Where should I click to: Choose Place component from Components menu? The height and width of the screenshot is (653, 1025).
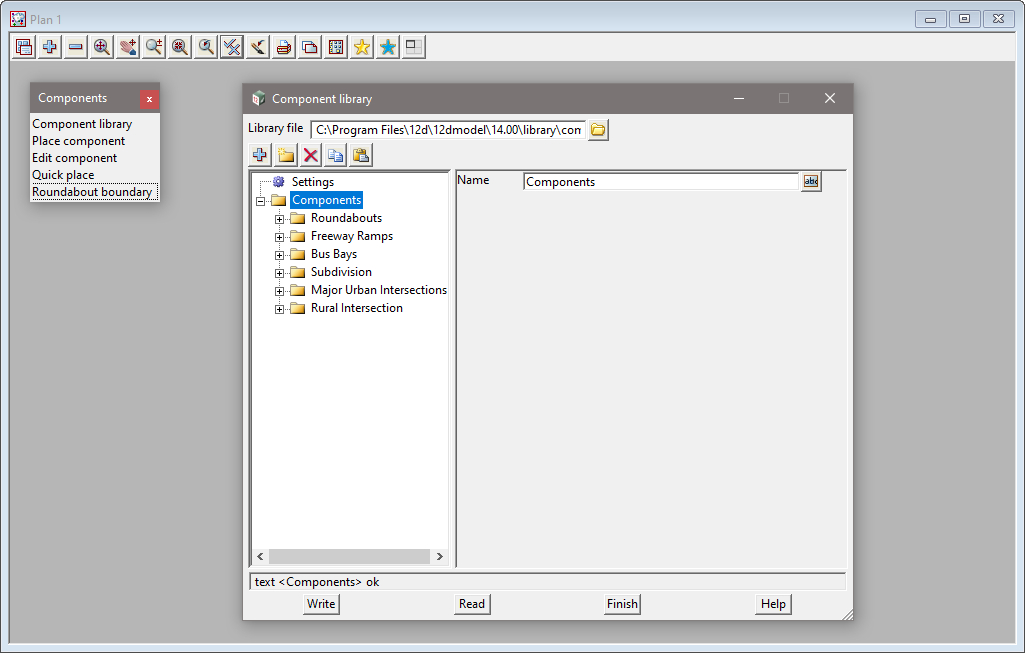click(78, 141)
